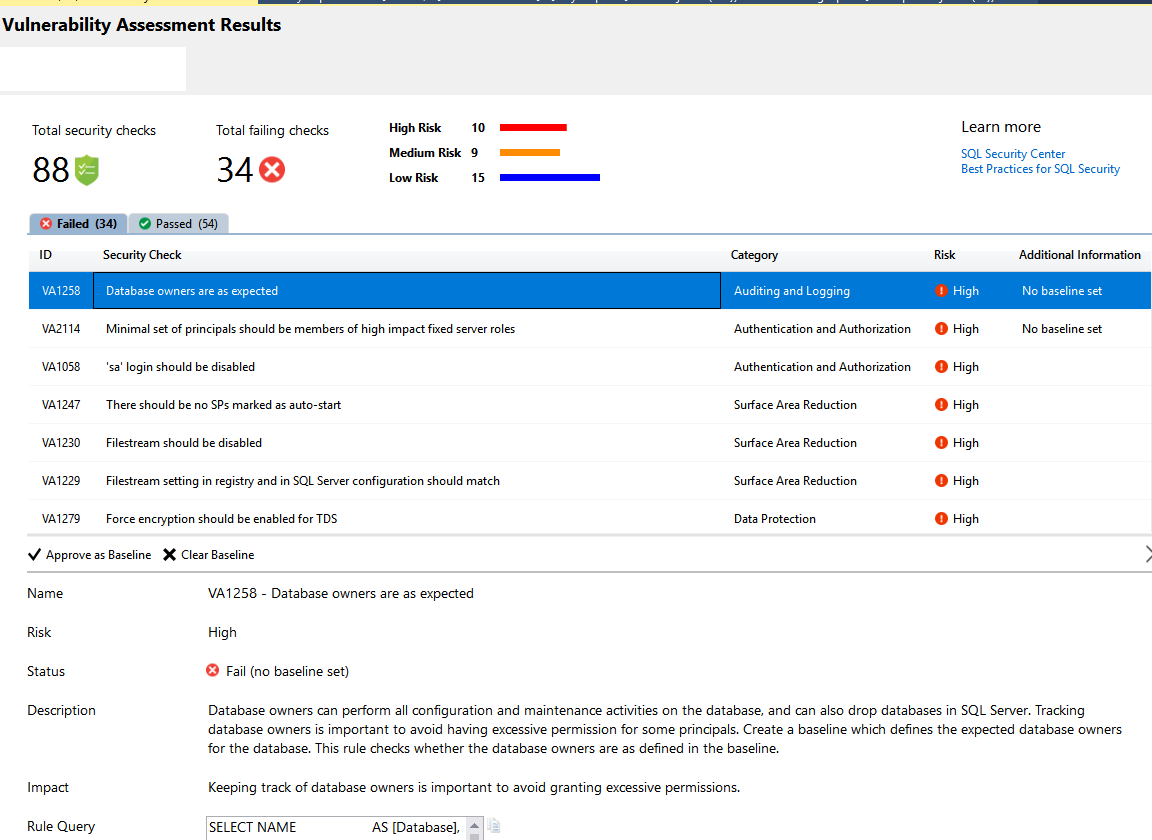Screen dimensions: 1152x840
Task: Click the red X icon beside 34
Action: 272,170
